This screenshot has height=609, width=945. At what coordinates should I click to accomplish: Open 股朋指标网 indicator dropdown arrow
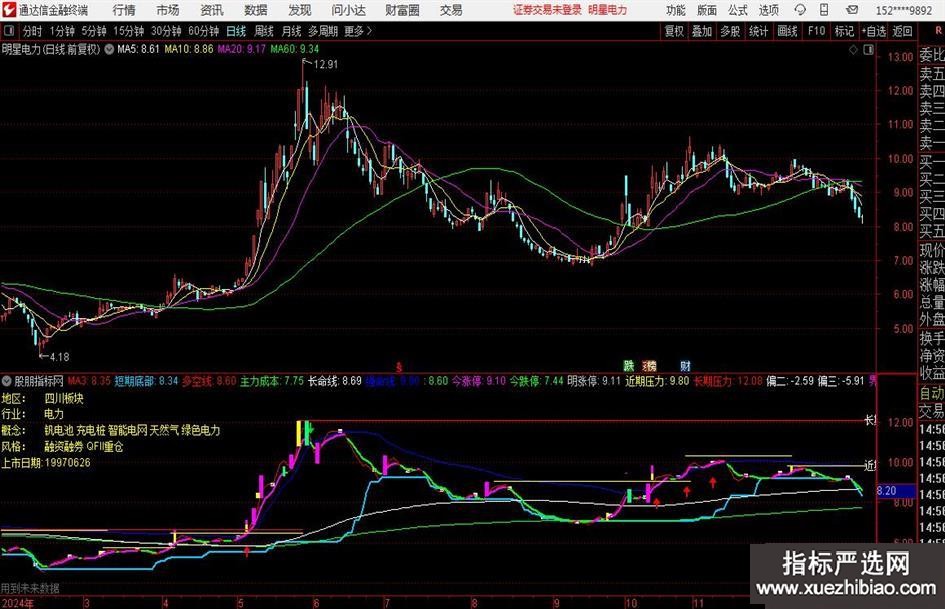click(x=7, y=381)
